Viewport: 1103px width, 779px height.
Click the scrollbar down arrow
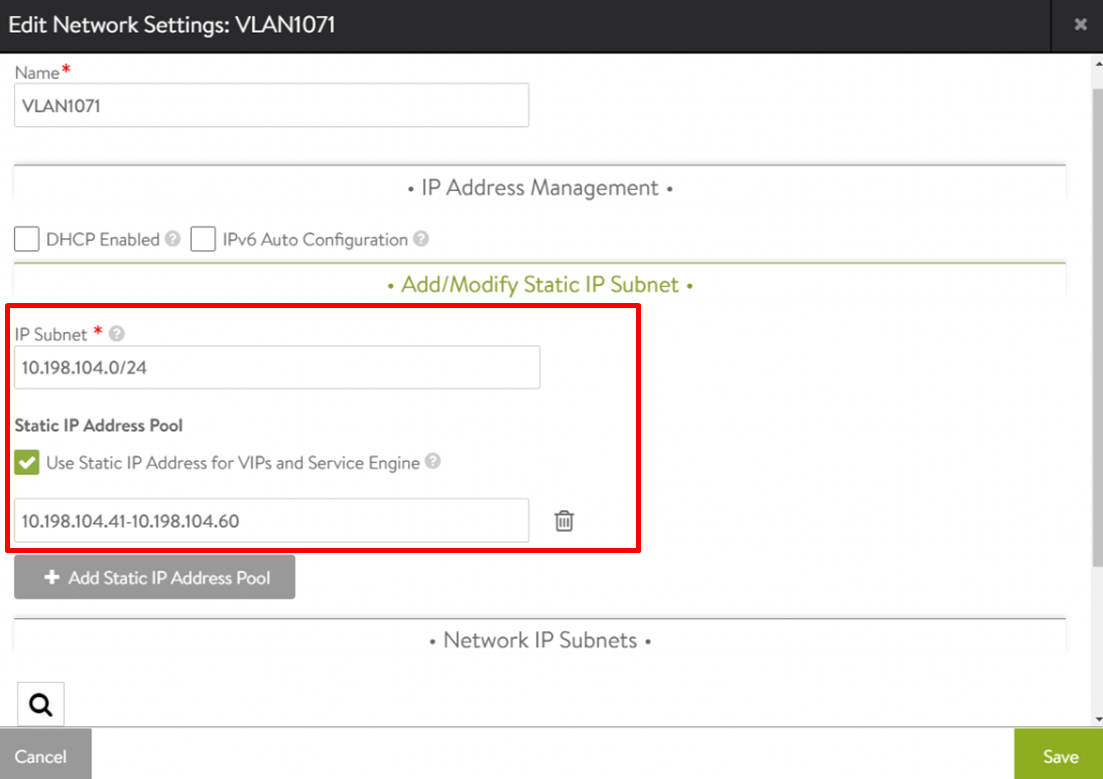[x=1096, y=718]
